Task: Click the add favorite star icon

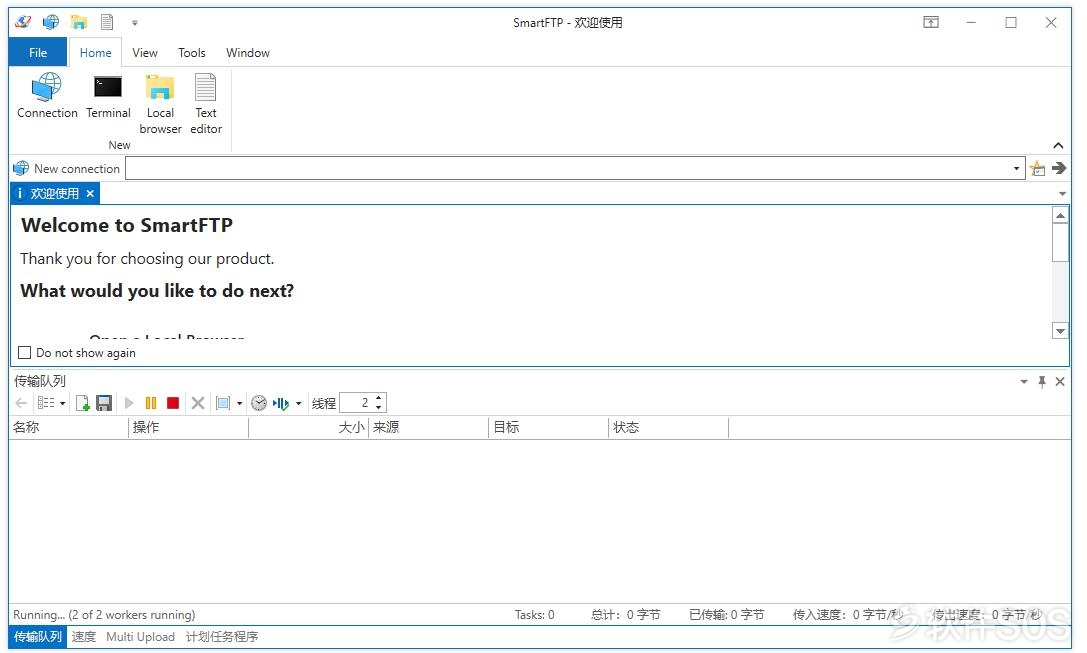Action: 1038,168
